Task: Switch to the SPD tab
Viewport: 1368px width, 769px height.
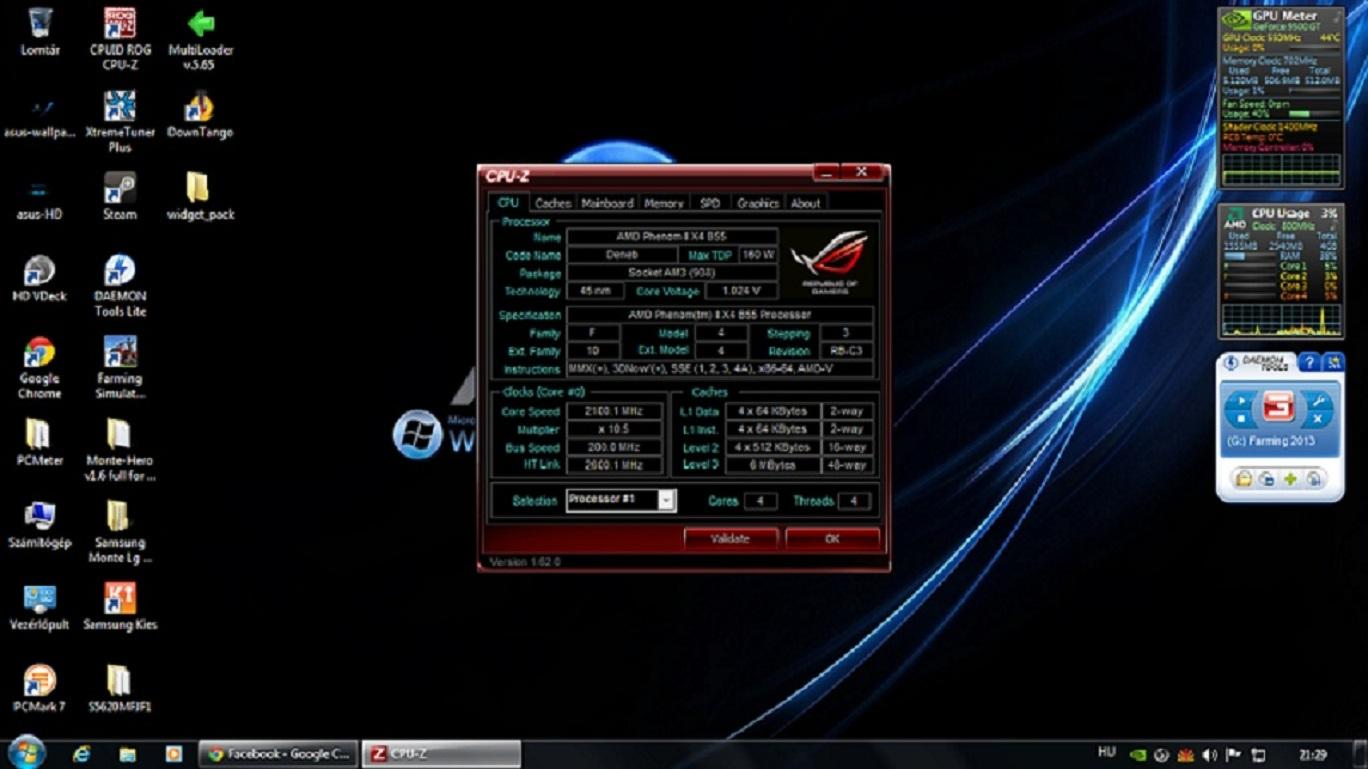Action: click(709, 203)
